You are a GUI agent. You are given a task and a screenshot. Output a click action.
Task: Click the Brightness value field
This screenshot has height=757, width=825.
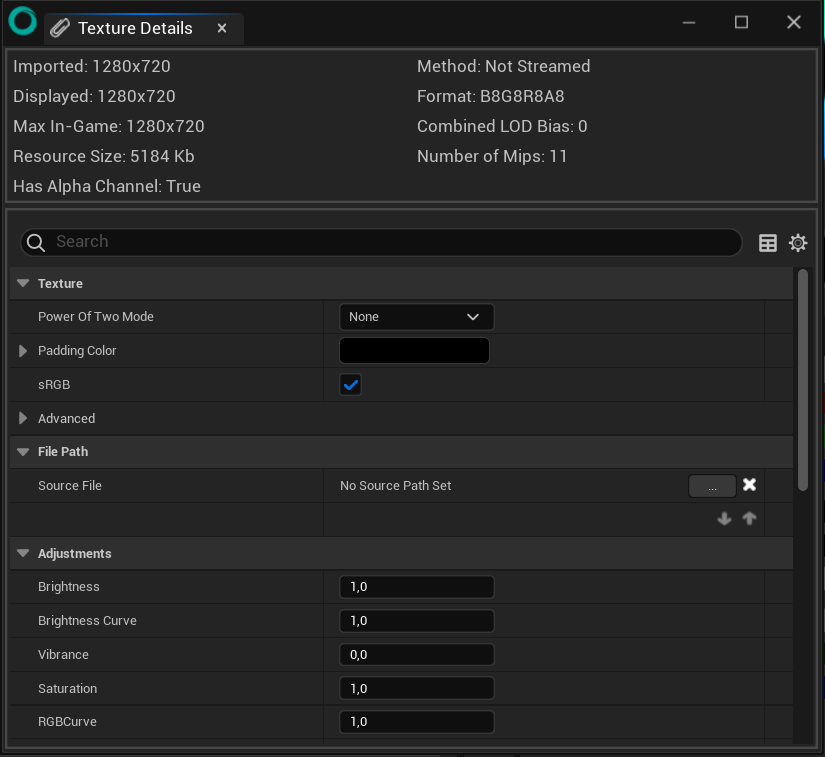click(x=416, y=587)
